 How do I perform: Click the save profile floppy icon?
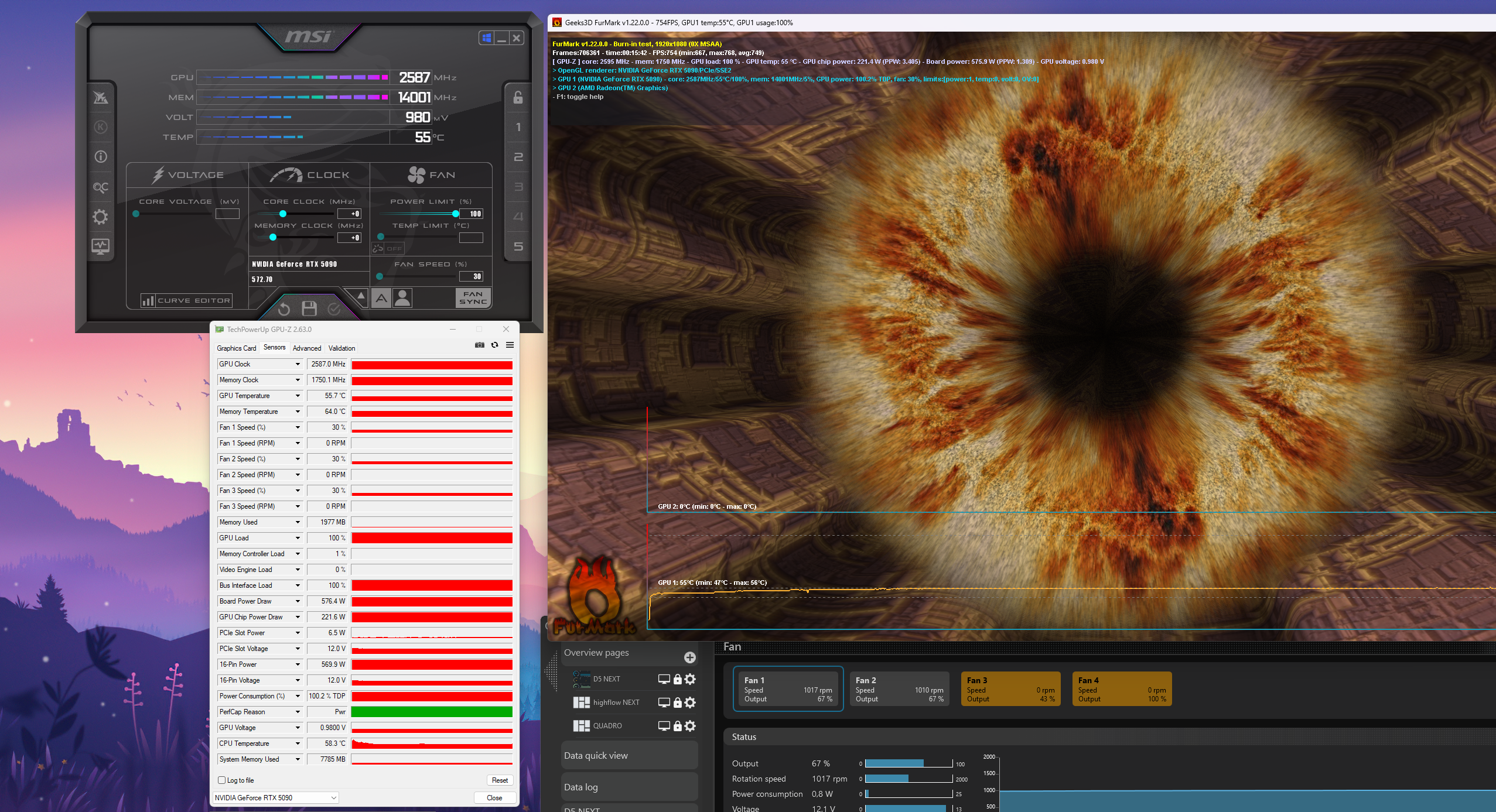[309, 308]
